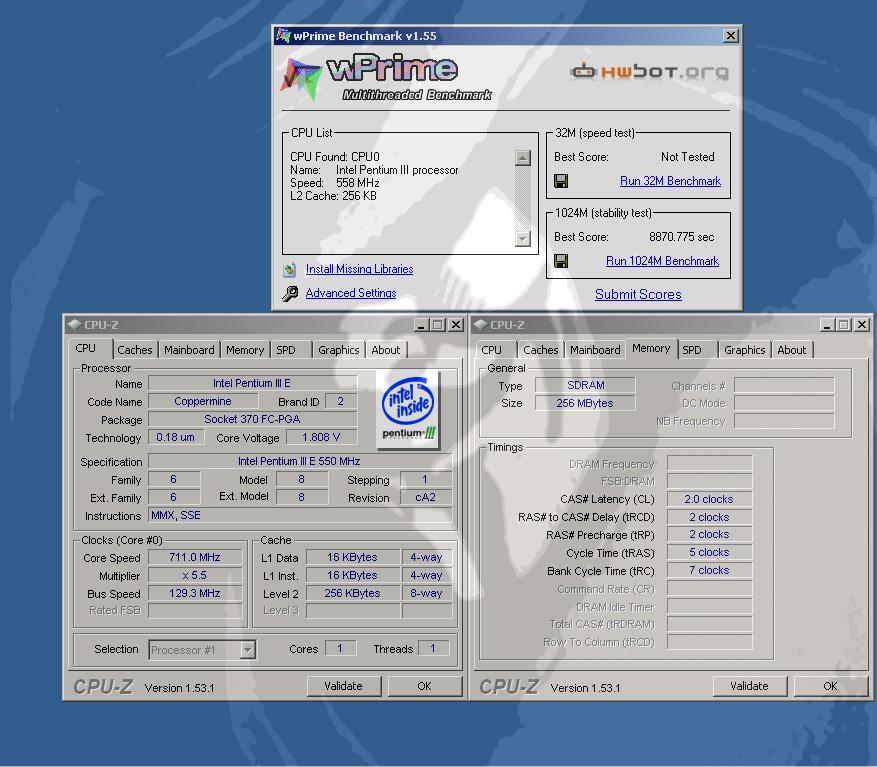This screenshot has width=877, height=767.
Task: Click 'Not Tested' 32M best score text
Action: click(687, 157)
